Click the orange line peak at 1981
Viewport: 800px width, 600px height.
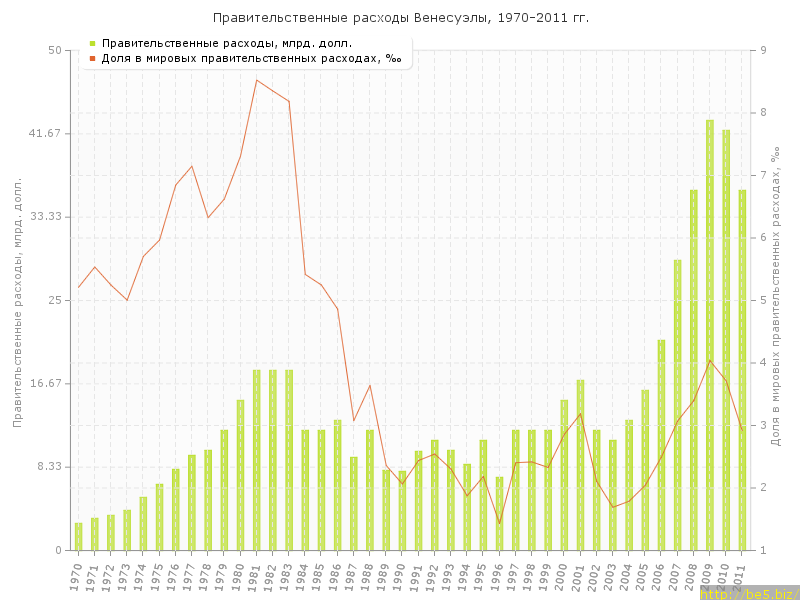click(x=257, y=80)
